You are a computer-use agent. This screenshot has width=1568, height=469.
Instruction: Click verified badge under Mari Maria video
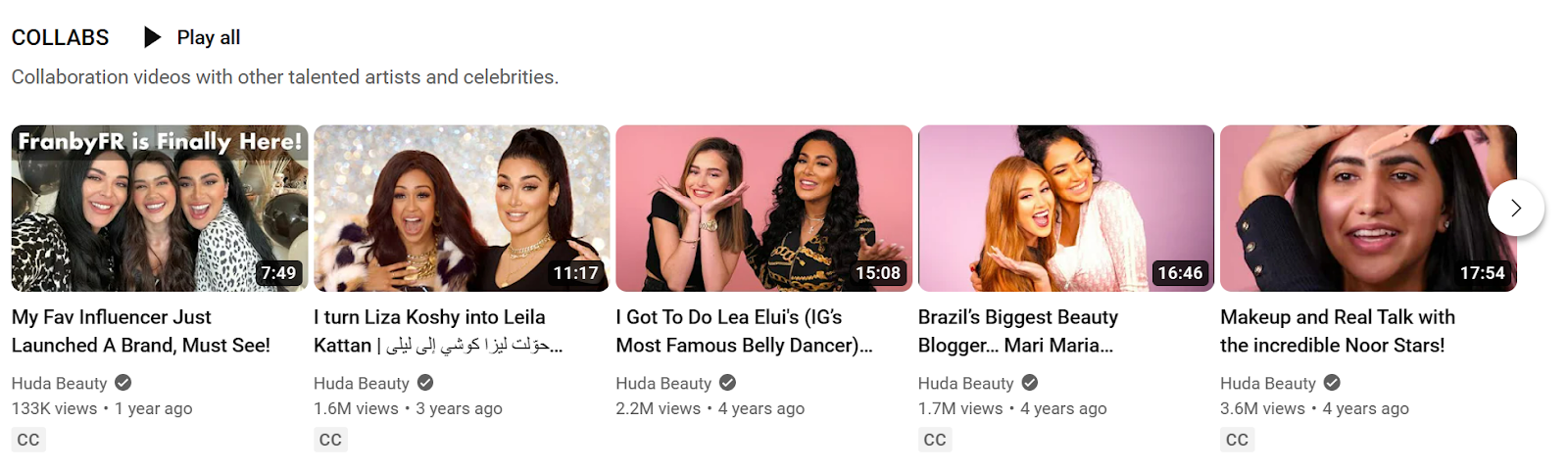[1030, 383]
